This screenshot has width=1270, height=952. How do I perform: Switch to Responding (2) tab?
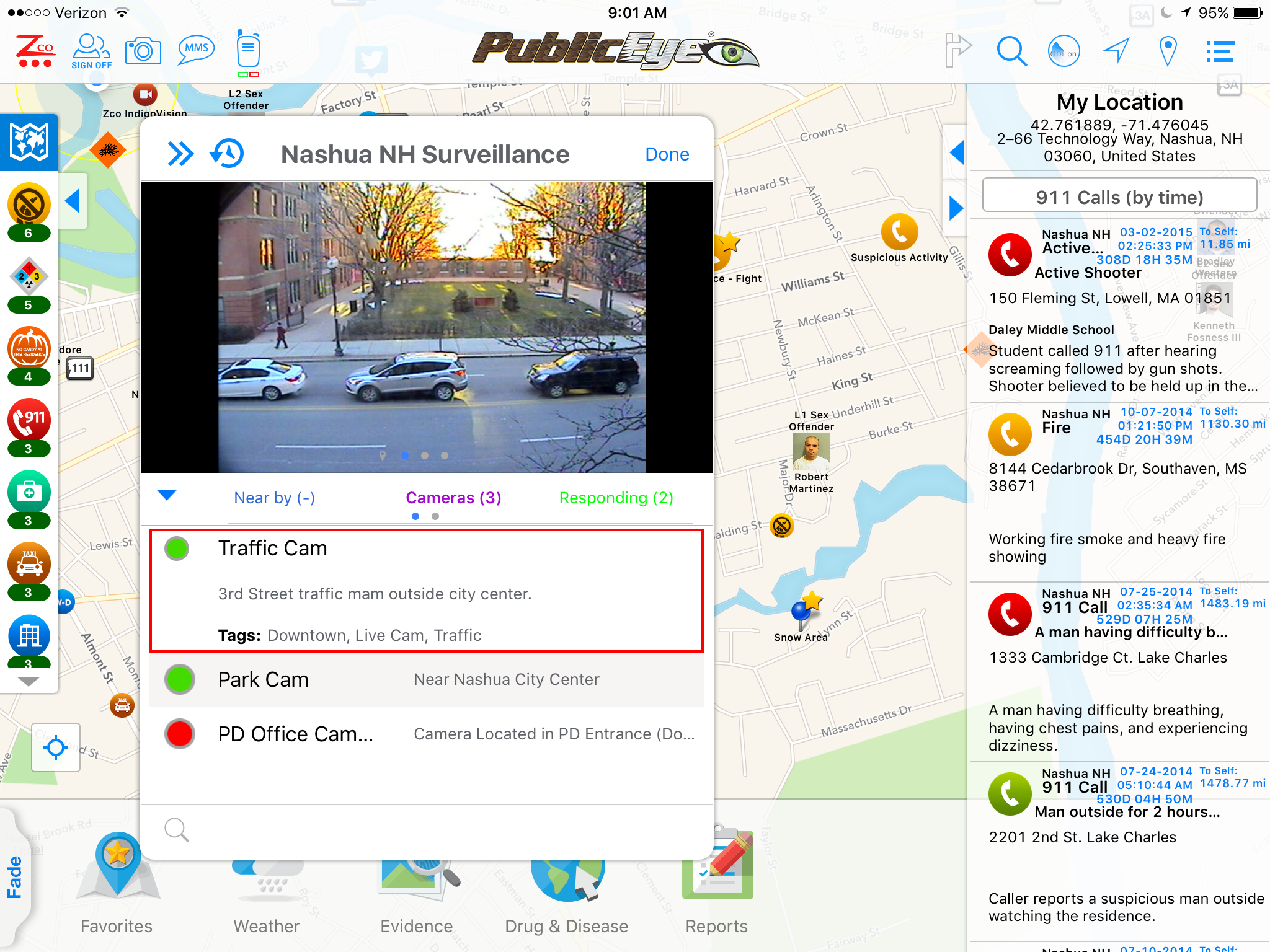(616, 498)
